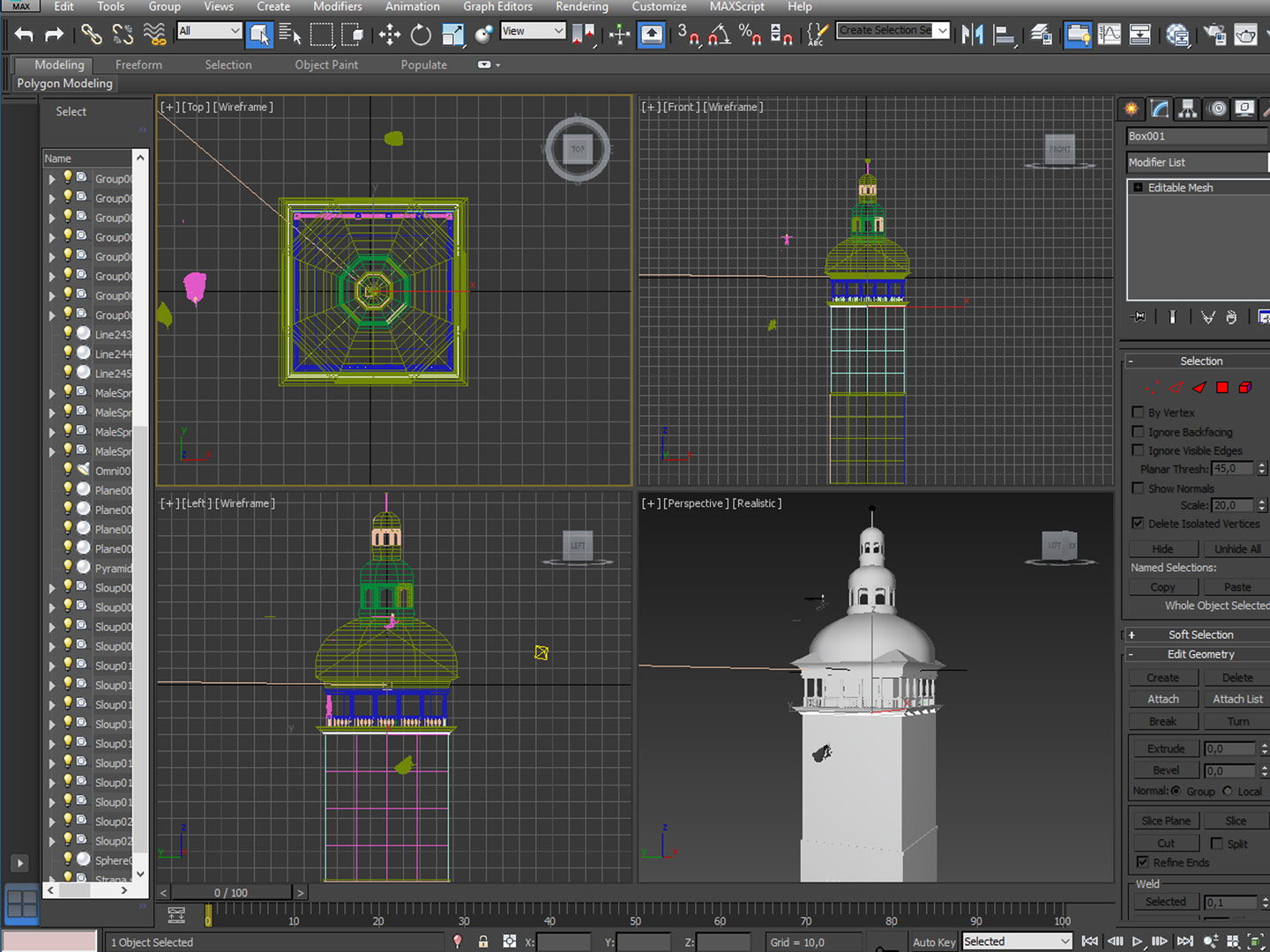Switch to the Hierarchy command panel
Screen dimensions: 1270x952
click(1188, 108)
